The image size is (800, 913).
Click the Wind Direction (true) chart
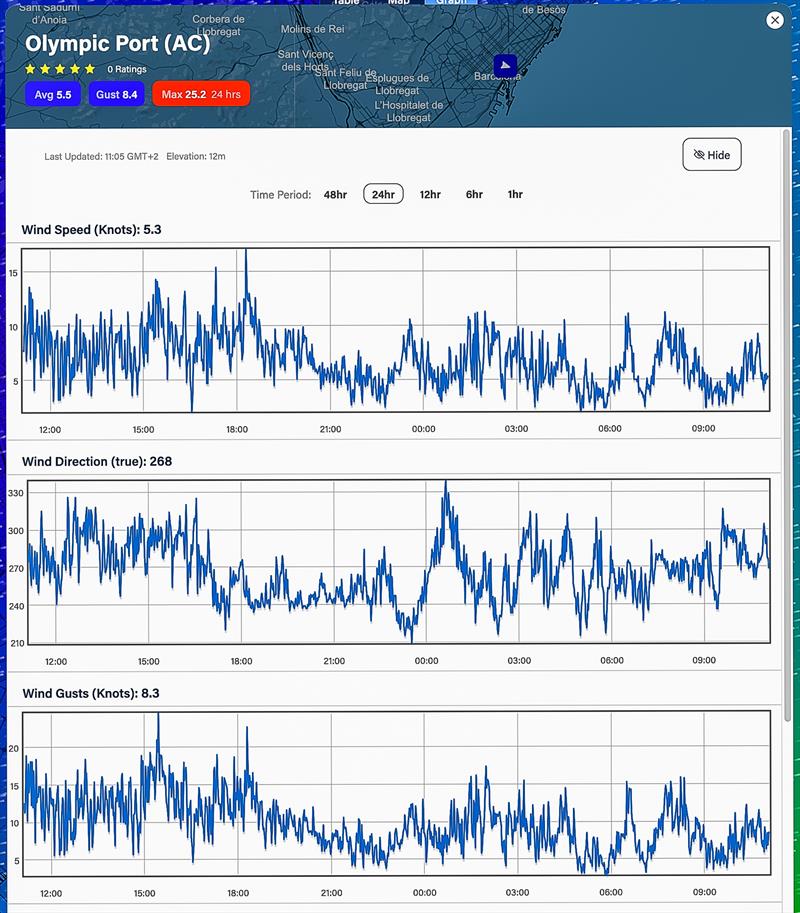click(x=399, y=561)
